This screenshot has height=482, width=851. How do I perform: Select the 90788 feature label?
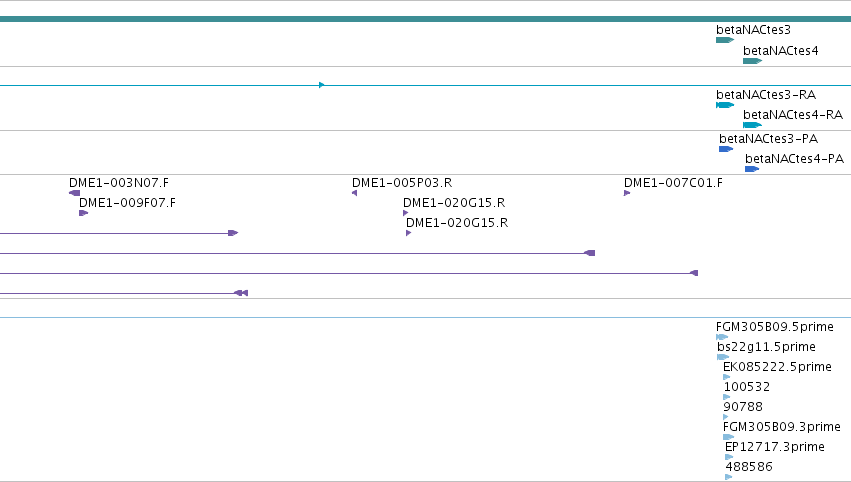(743, 407)
